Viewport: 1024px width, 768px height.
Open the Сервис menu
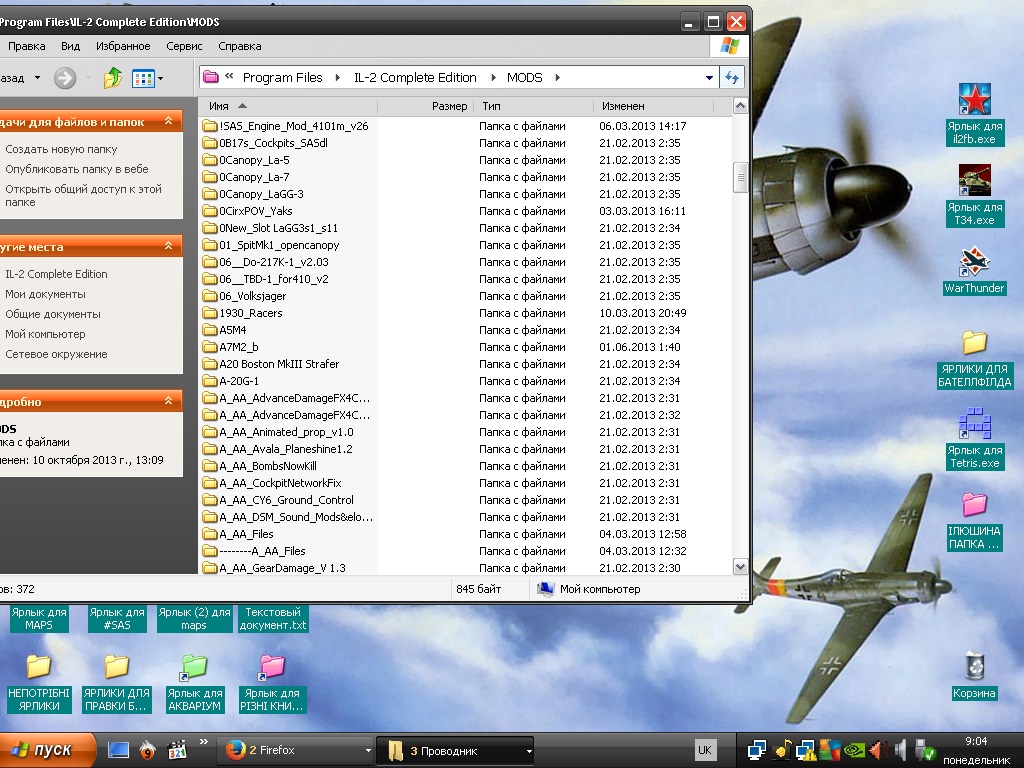click(184, 46)
